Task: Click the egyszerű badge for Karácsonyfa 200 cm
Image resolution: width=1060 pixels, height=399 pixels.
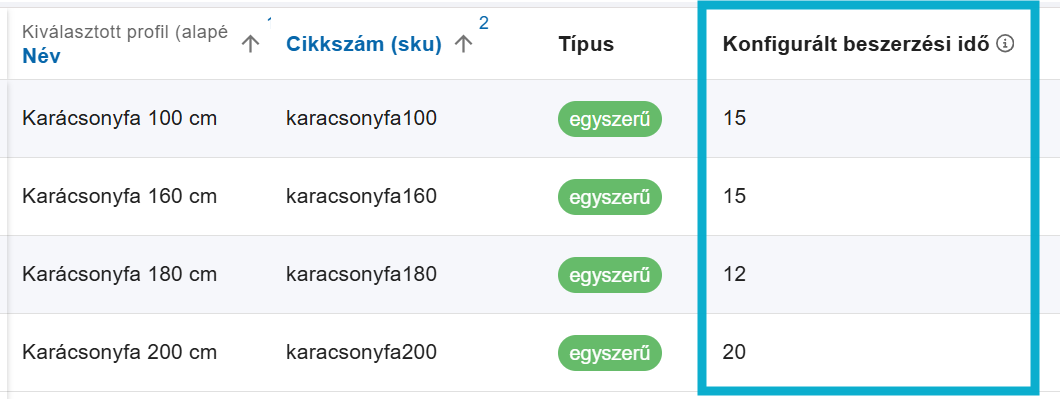Action: pyautogui.click(x=610, y=352)
